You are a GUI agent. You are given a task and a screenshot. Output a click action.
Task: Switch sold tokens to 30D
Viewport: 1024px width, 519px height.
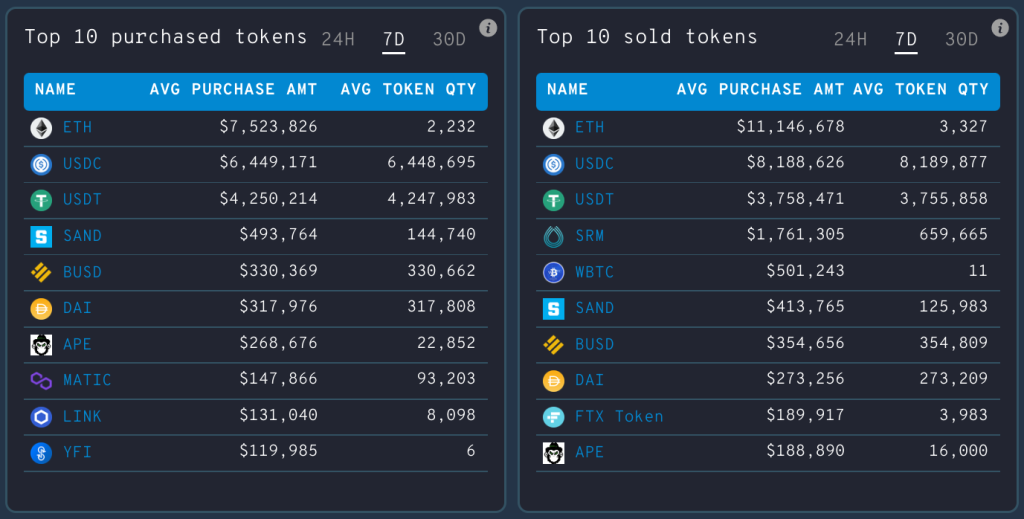coord(961,40)
